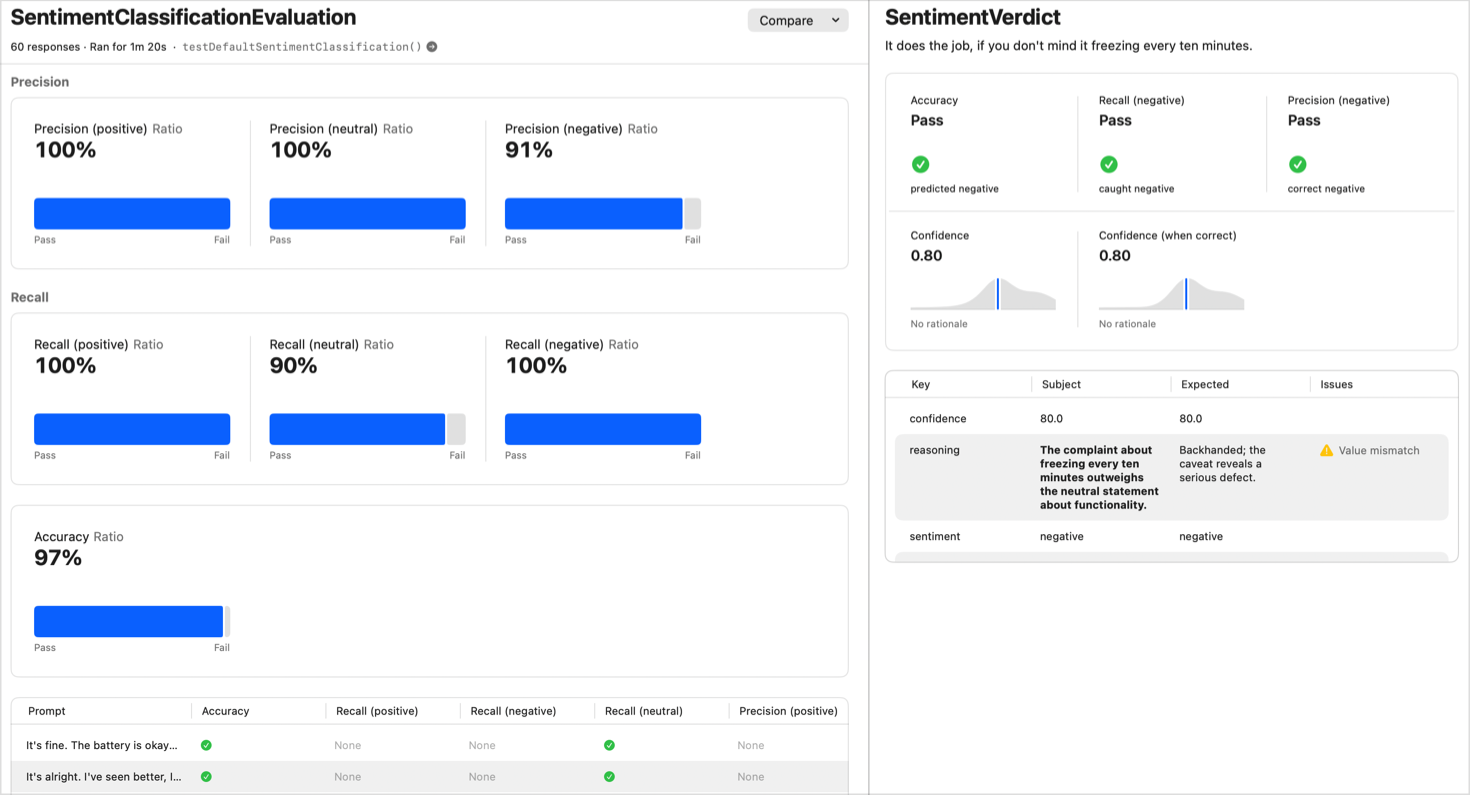Screen dimensions: 1470x795
Task: Click the Precision (negative) 91% bar
Action: [603, 214]
